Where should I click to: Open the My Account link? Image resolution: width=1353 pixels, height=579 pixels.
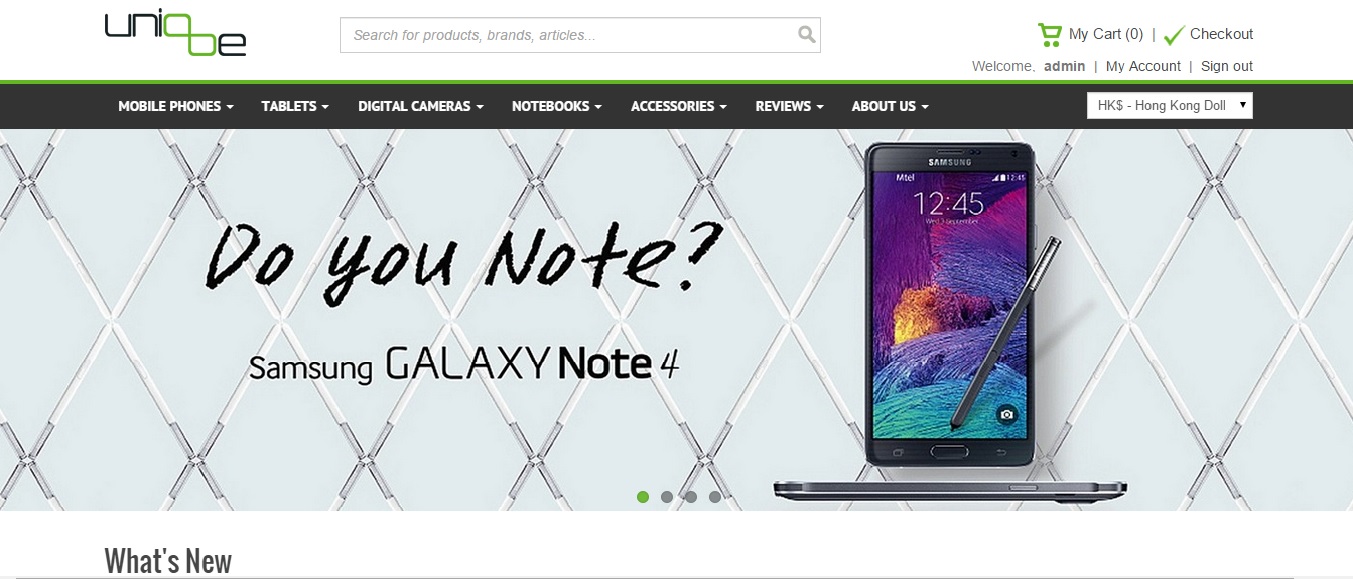(x=1143, y=66)
